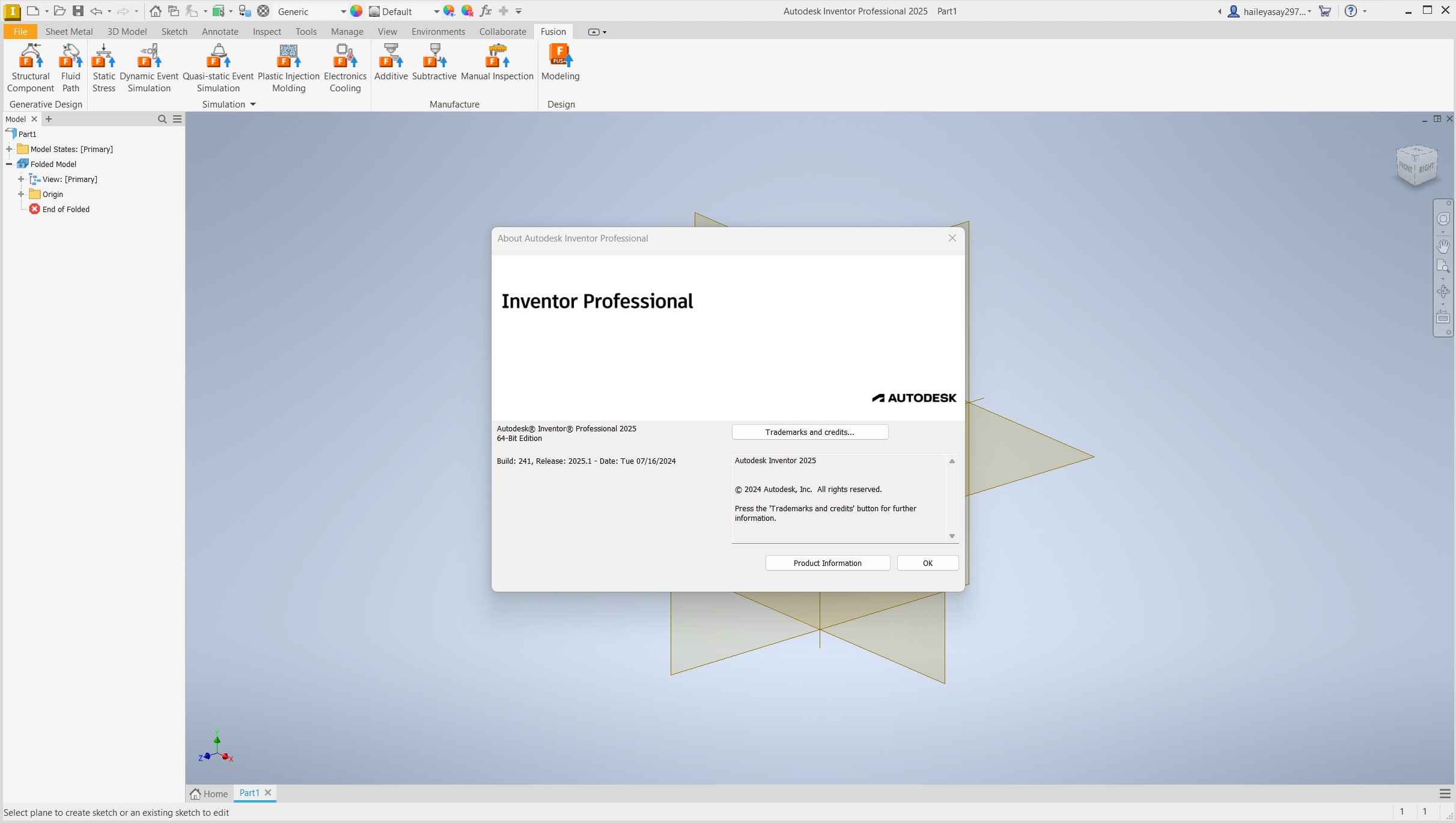Switch to the Sheet Metal tab

69,31
